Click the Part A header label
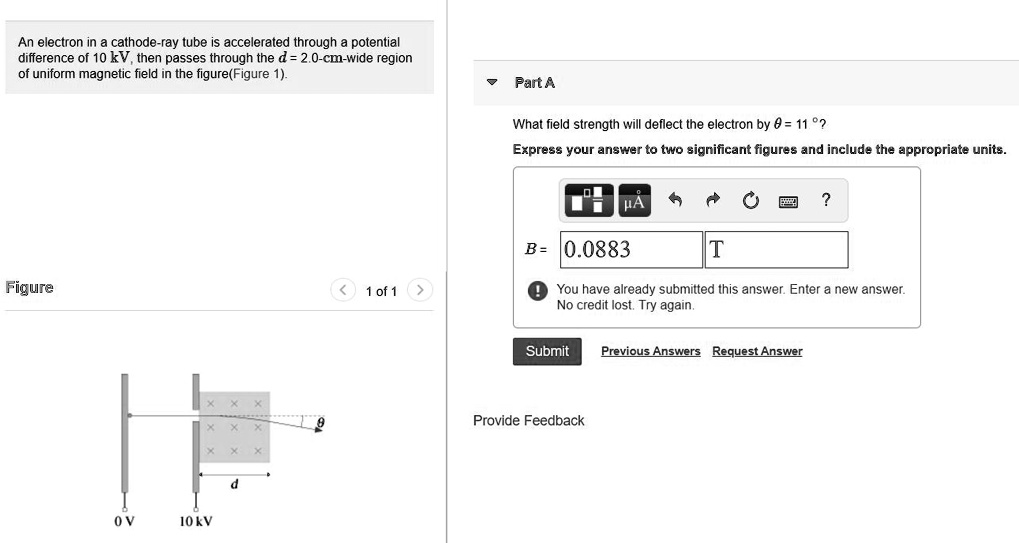Screen dimensions: 1019x543 [x=534, y=82]
